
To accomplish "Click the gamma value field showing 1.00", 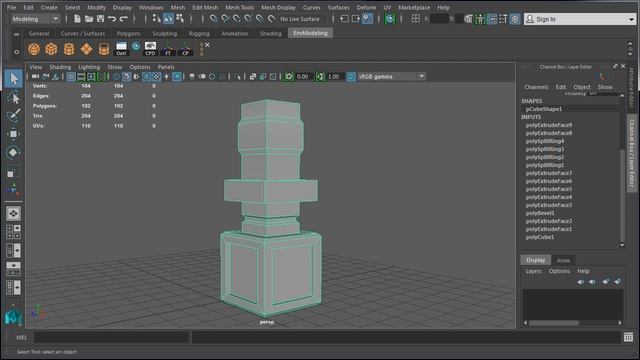I will click(x=335, y=76).
